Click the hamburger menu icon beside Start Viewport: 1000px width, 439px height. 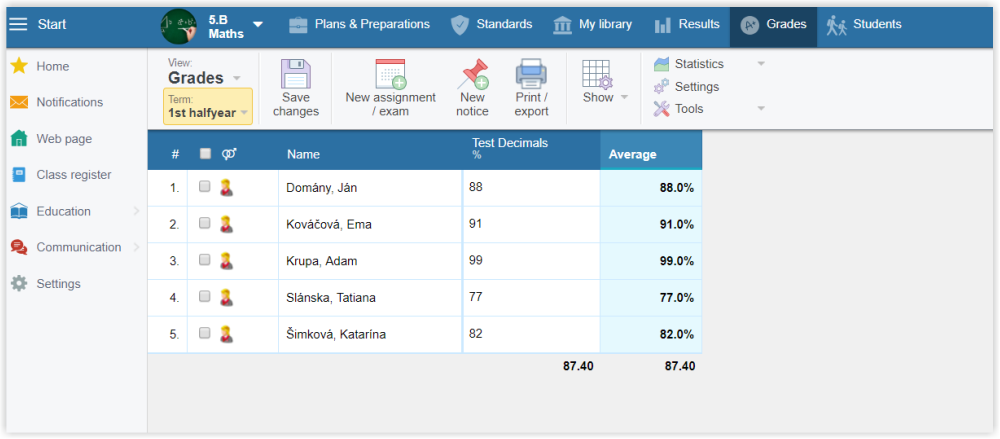(x=18, y=24)
